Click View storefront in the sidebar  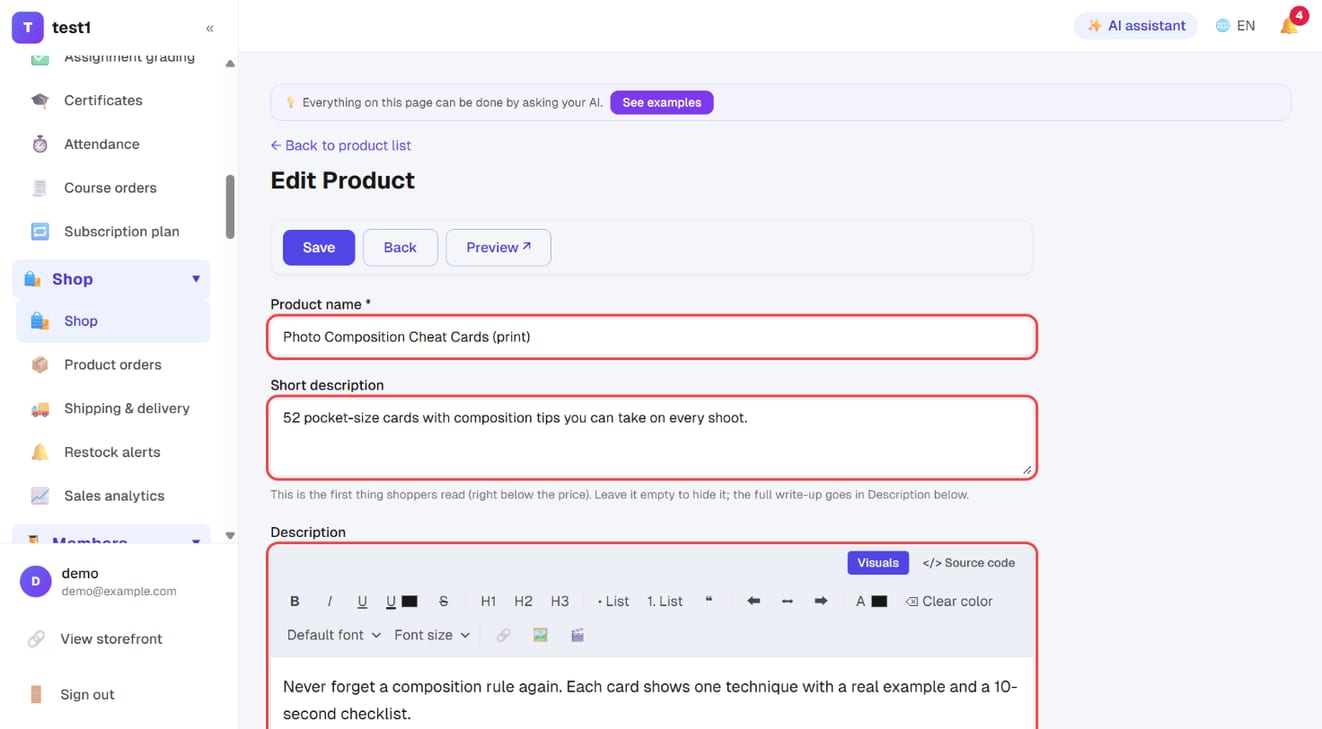tap(111, 639)
